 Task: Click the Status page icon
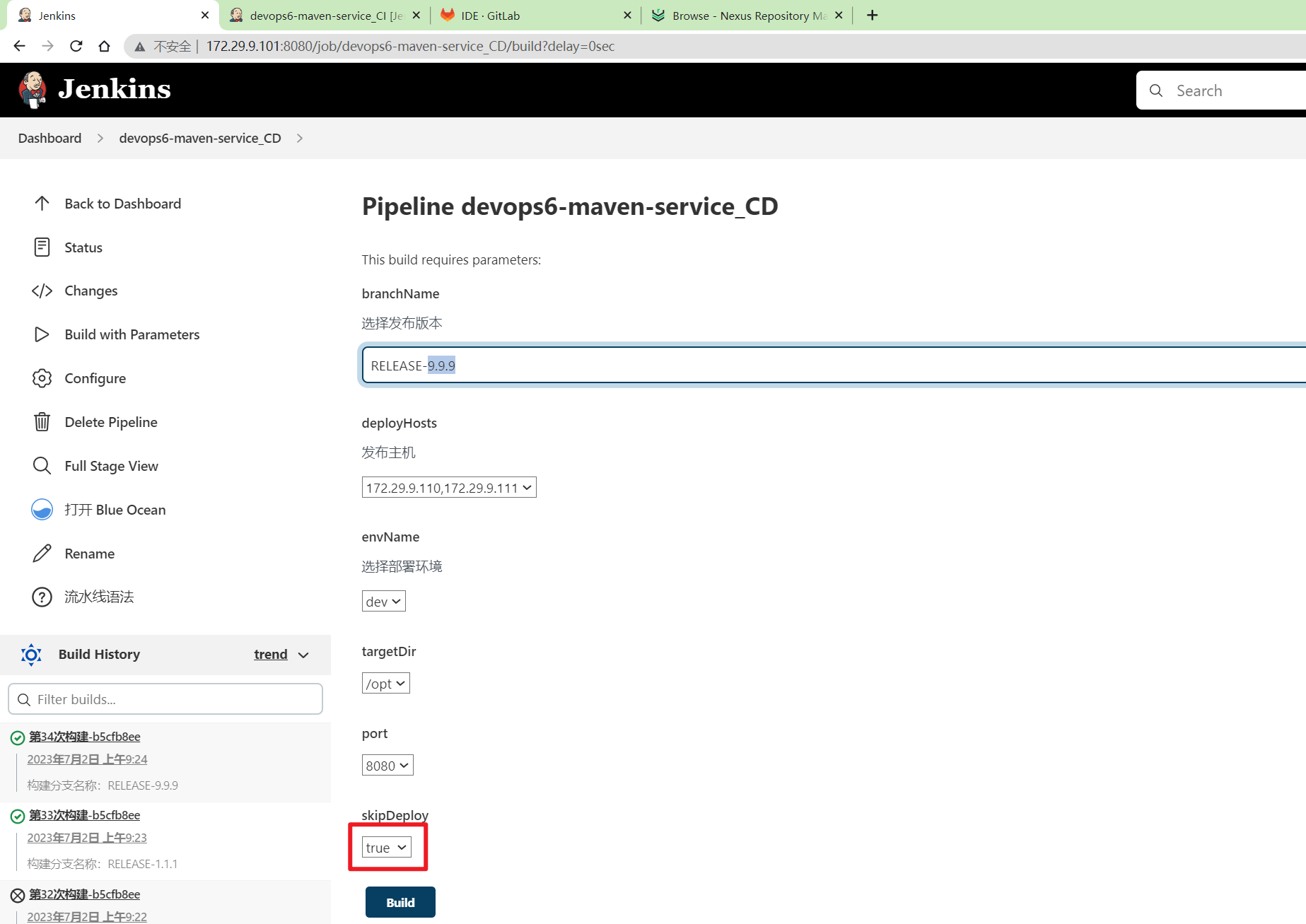click(x=42, y=247)
